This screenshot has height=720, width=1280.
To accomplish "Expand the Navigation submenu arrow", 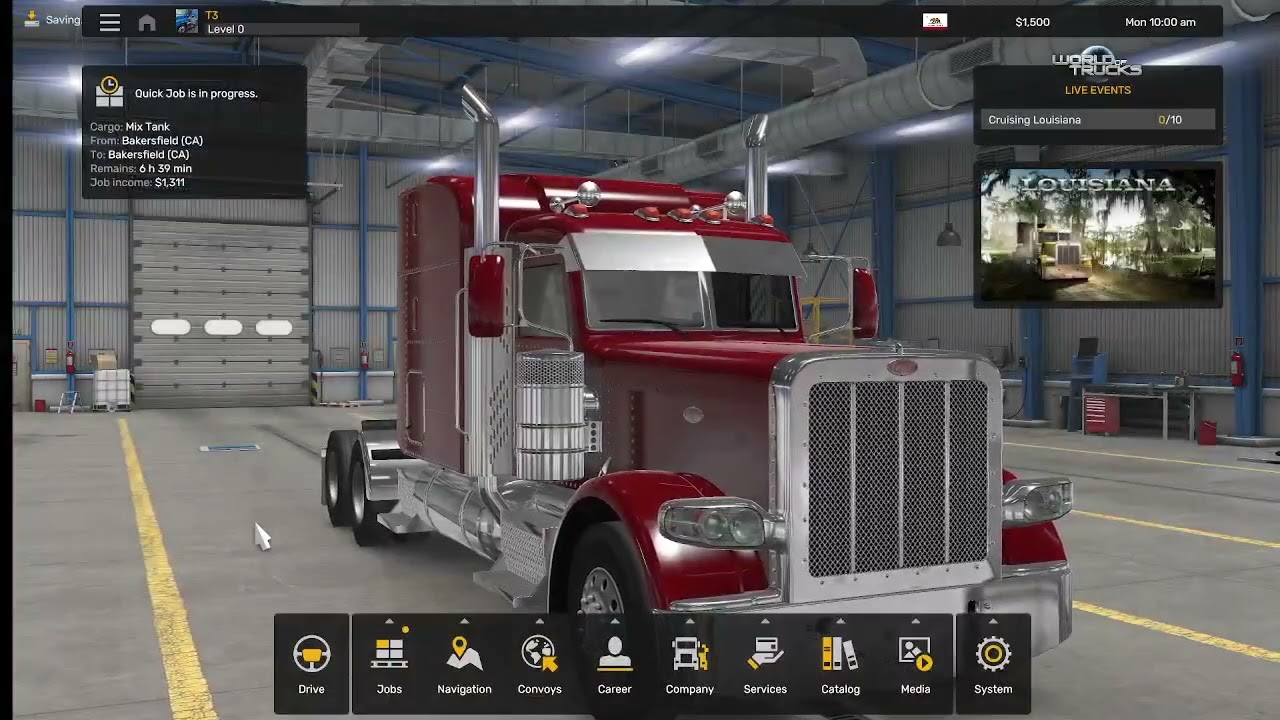I will point(464,621).
